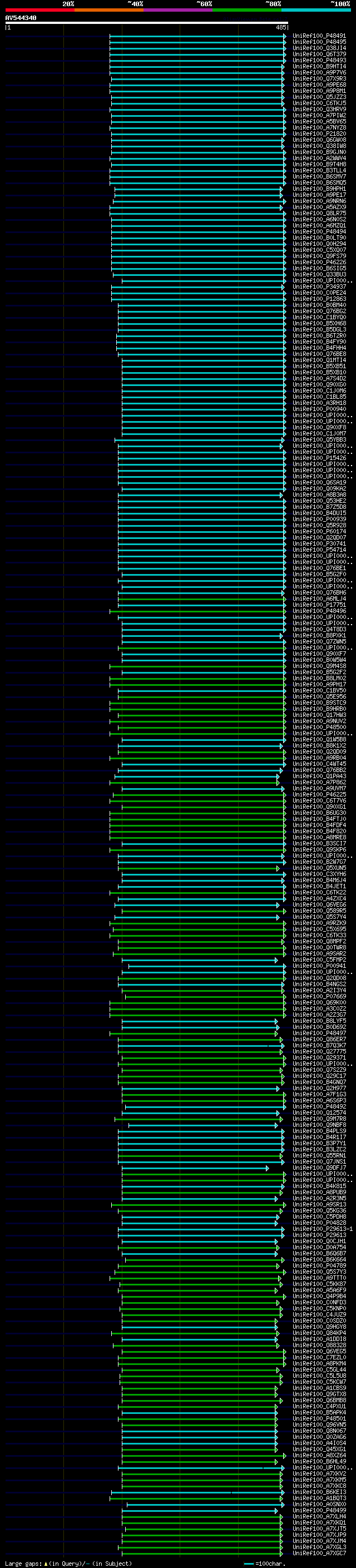Select the UniRef100_B3TLL4 label
356x1568 pixels.
[x=319, y=170]
